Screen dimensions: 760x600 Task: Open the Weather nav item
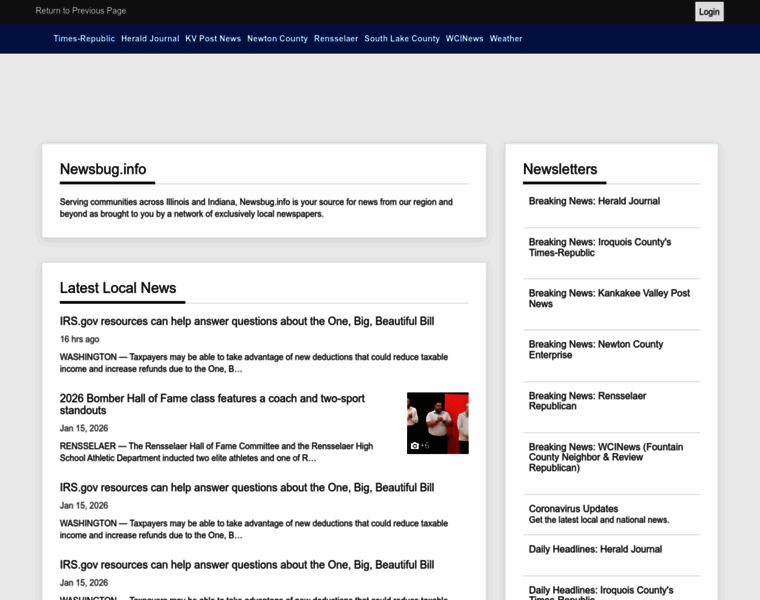[x=506, y=38]
